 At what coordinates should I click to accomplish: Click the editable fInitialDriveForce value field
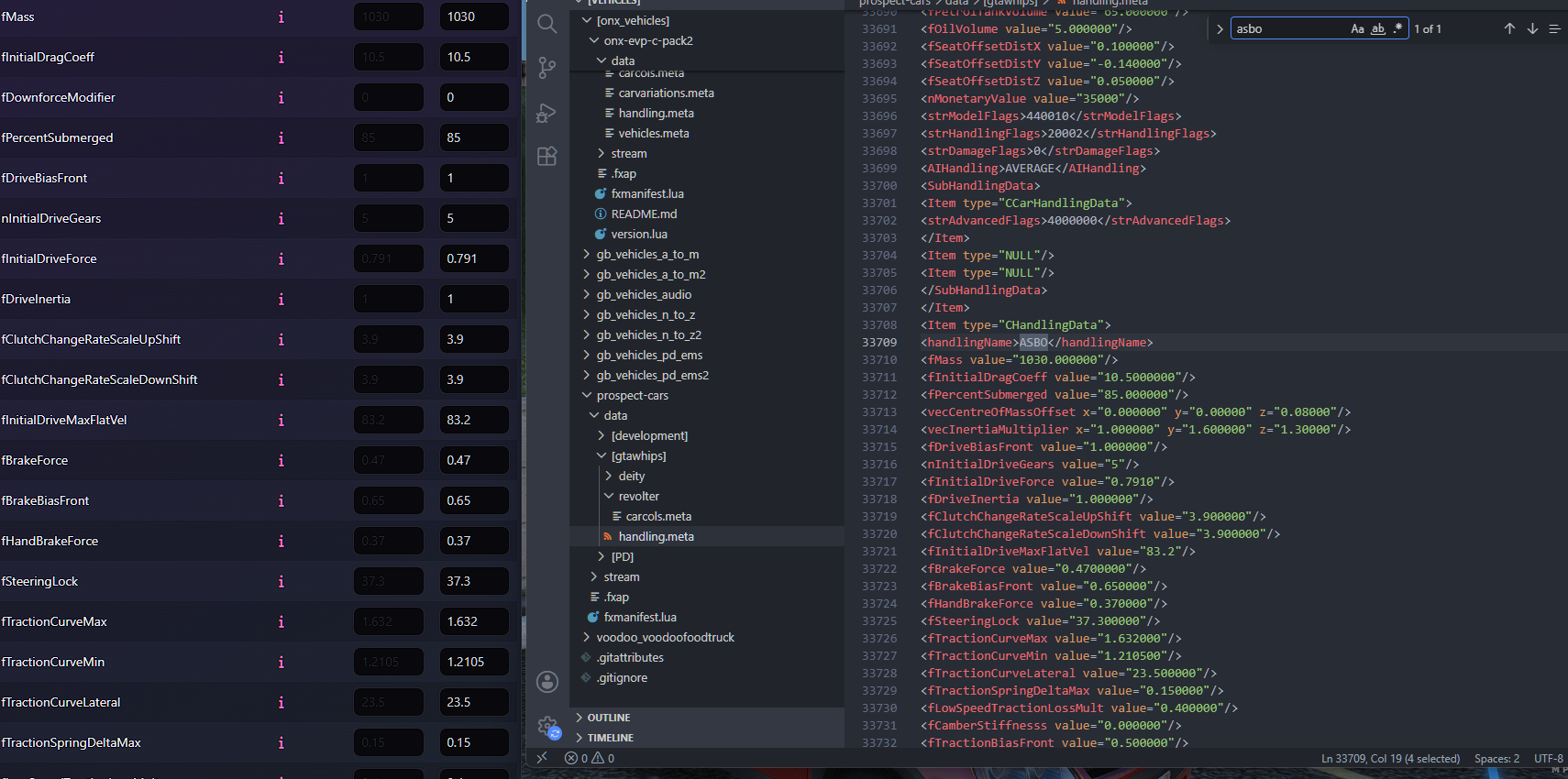tap(474, 258)
